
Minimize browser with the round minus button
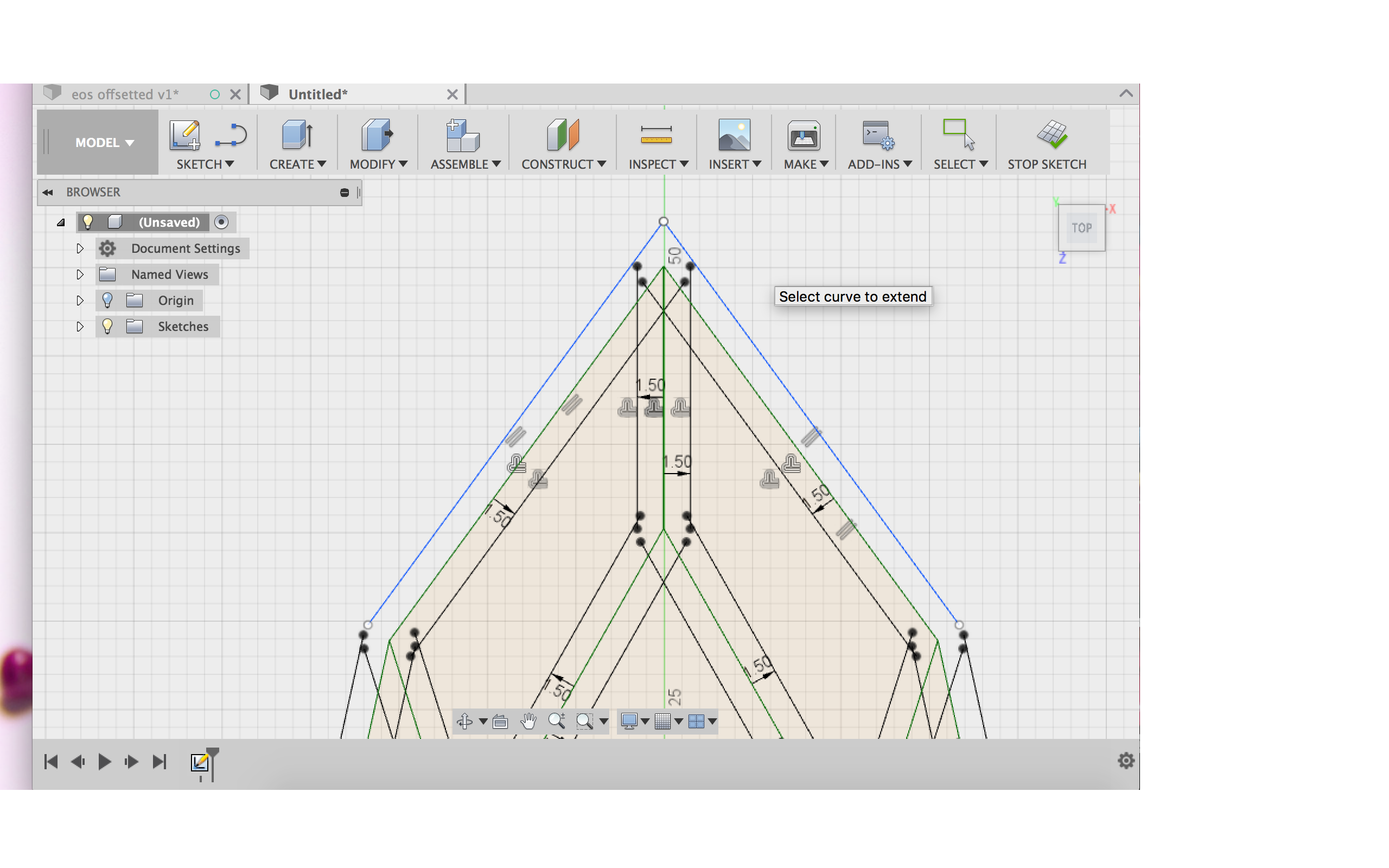(345, 193)
